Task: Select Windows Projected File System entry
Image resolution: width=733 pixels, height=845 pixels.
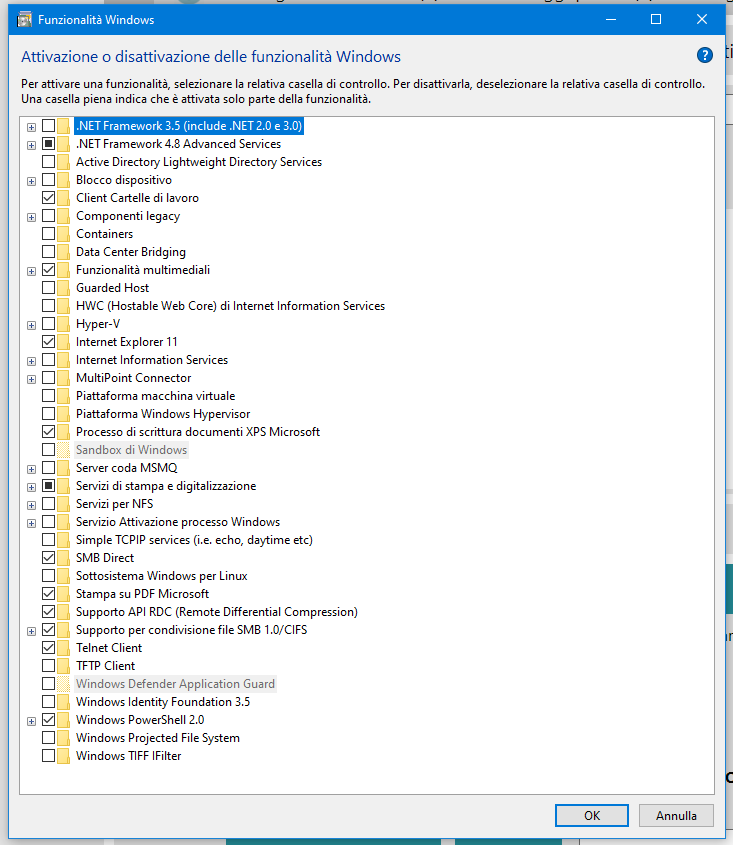Action: (157, 738)
